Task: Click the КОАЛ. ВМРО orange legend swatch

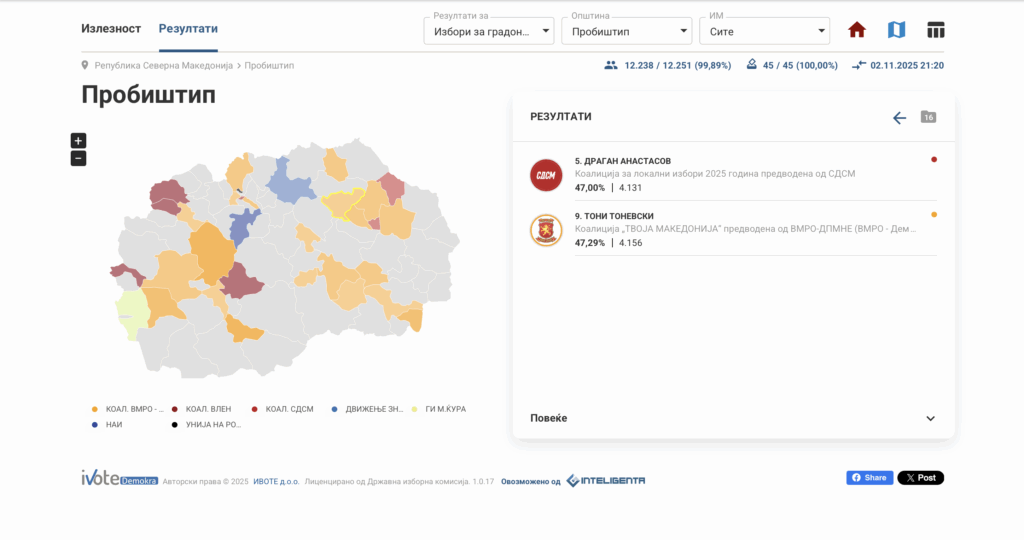Action: coord(94,409)
